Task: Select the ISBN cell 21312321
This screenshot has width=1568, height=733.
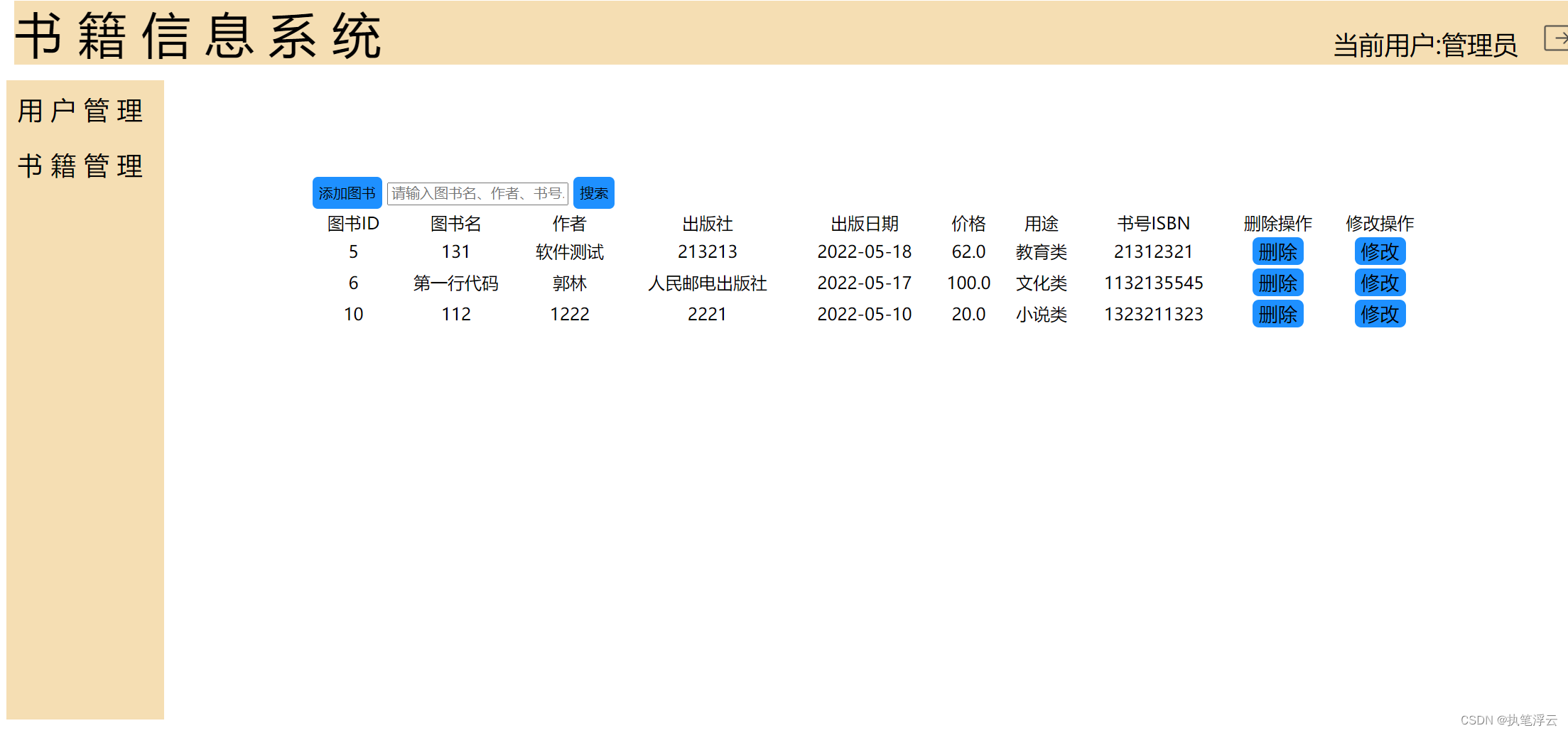Action: [1154, 252]
